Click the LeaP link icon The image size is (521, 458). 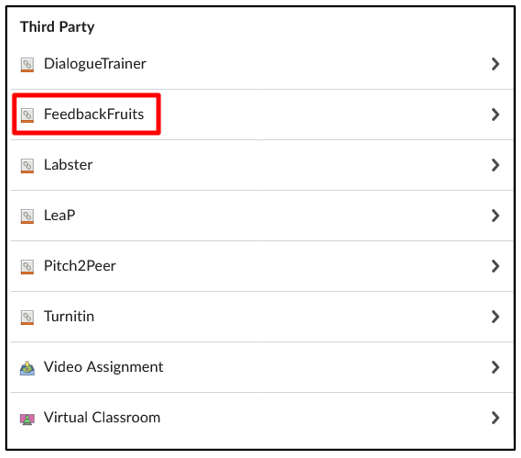click(27, 216)
